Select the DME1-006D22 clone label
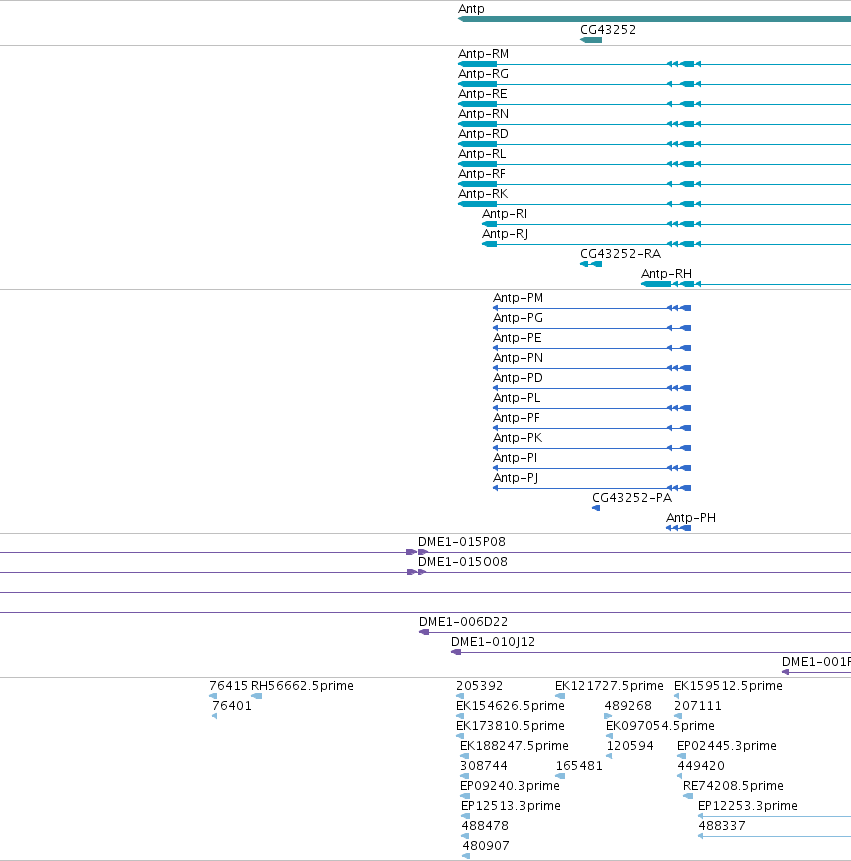Screen dimensions: 851x861 463,622
